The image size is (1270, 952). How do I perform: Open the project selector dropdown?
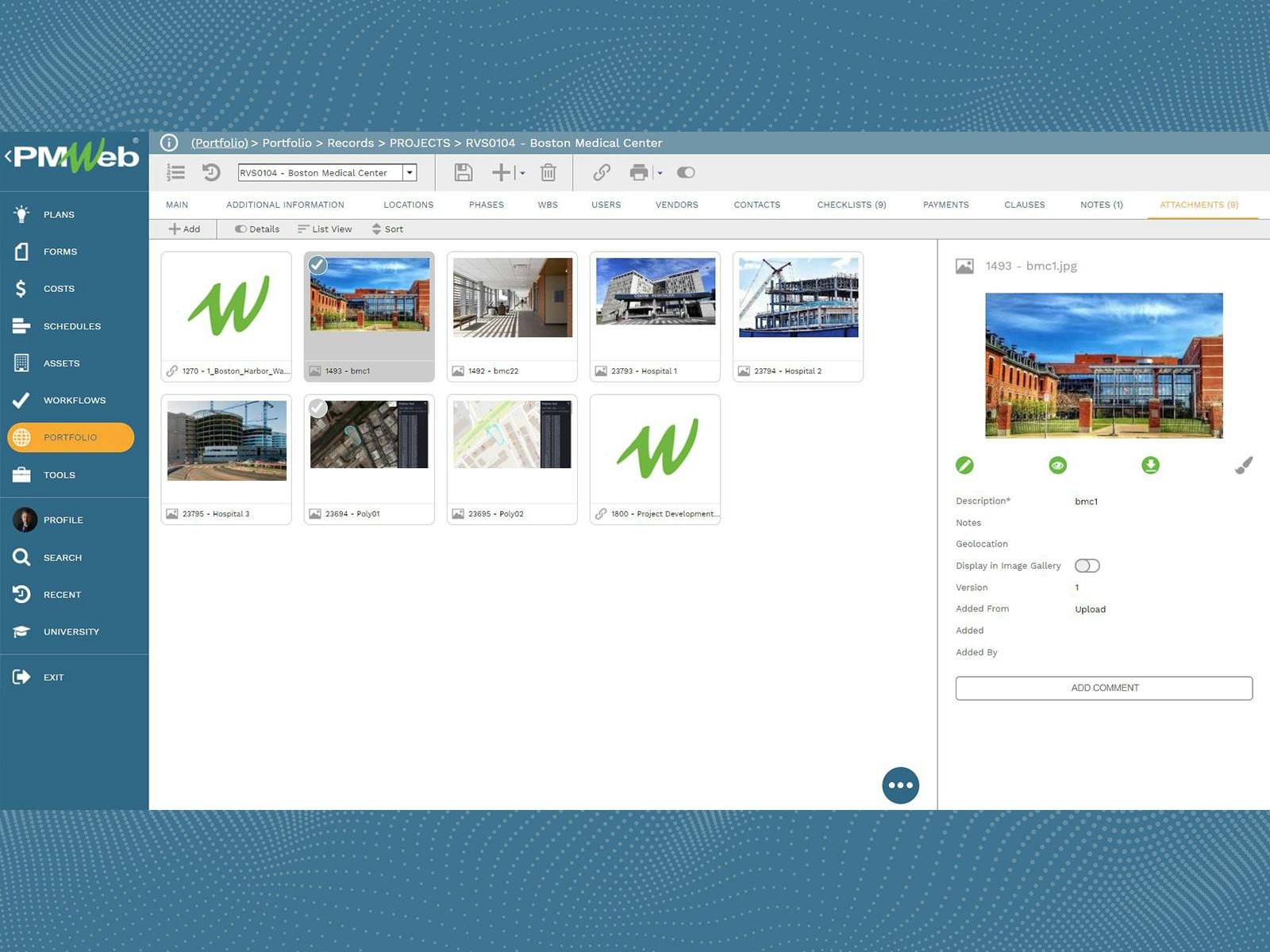tap(410, 172)
